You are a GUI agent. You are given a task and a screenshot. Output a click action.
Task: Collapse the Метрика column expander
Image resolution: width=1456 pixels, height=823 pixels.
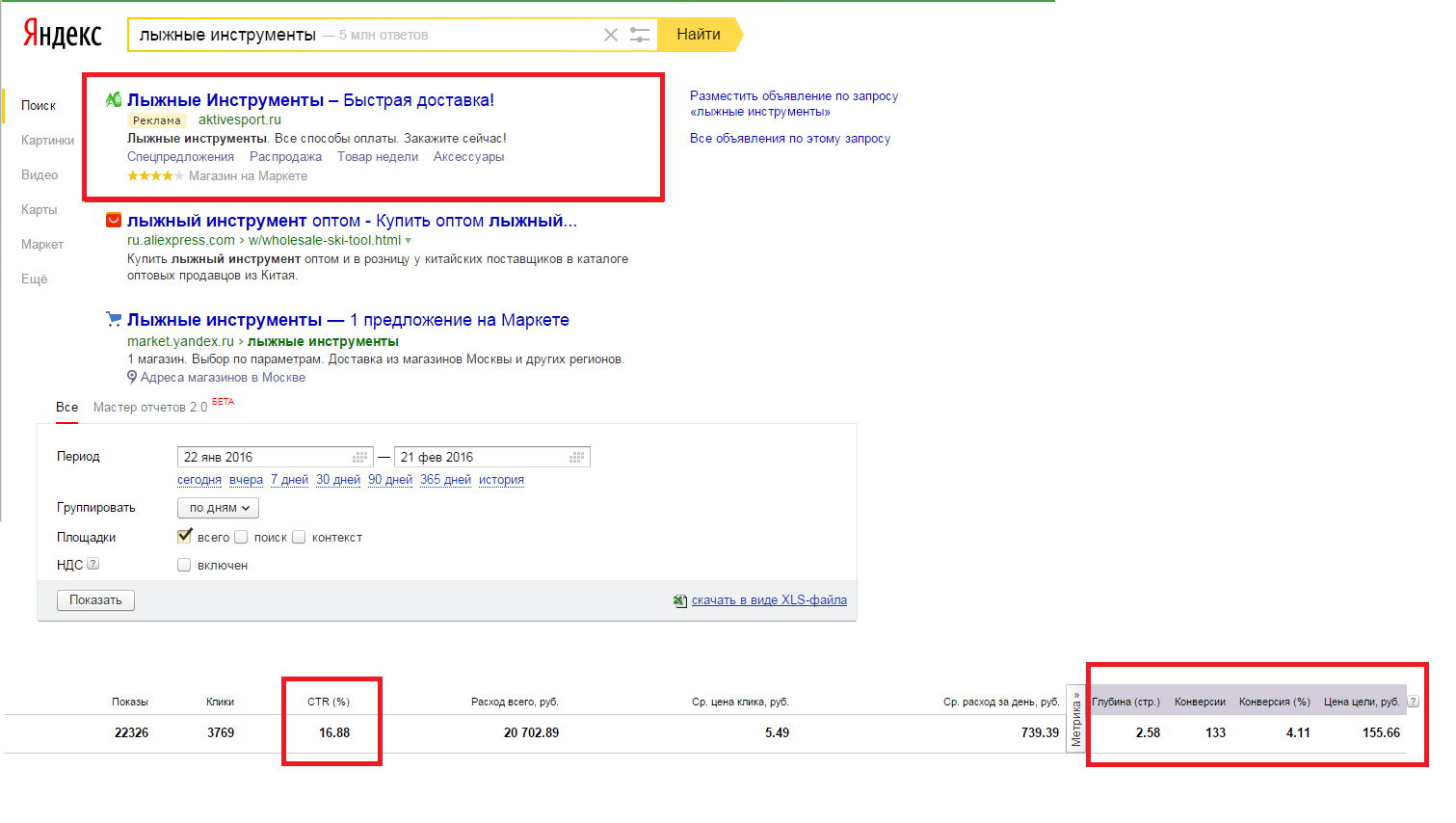point(1076,718)
